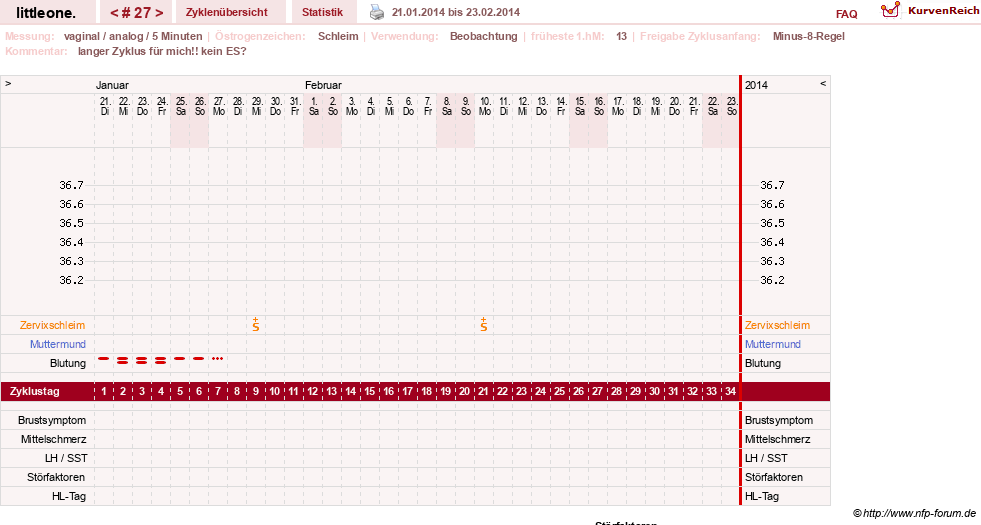Click the printer icon next to date range
The width and height of the screenshot is (981, 525).
377,12
